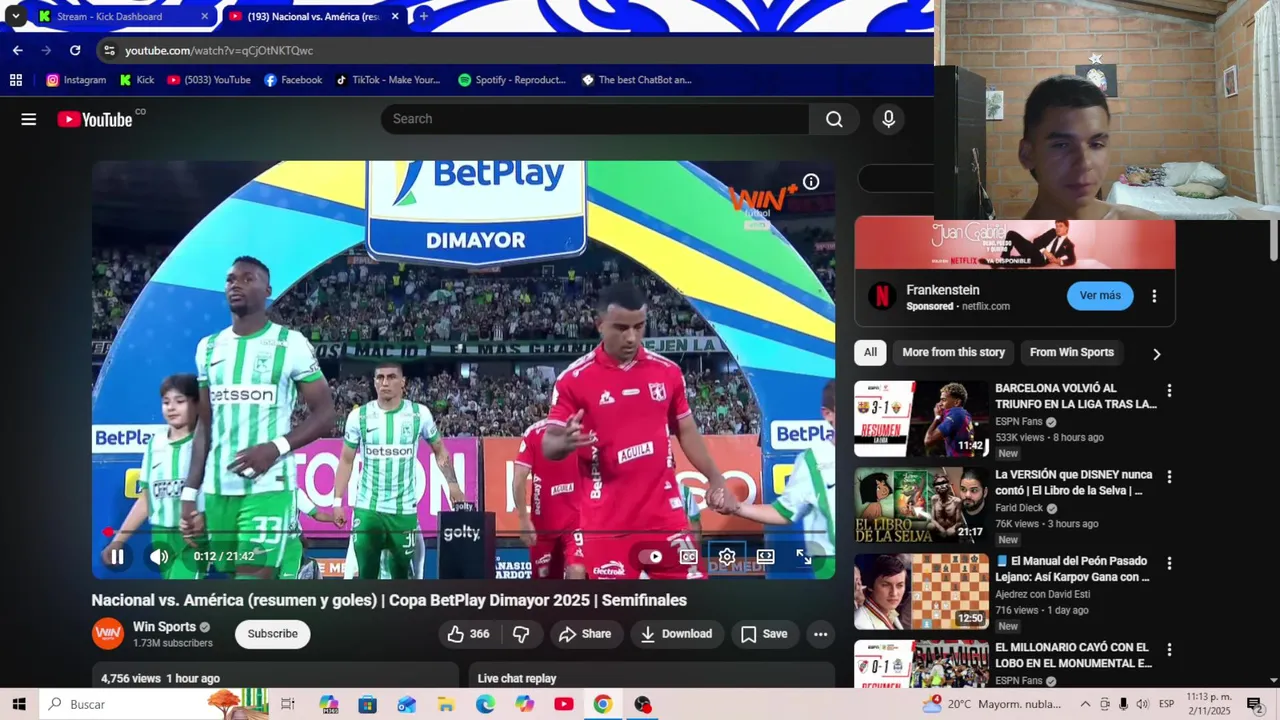
Task: Open El Manual del Peón Pasado thumbnail
Action: pyautogui.click(x=921, y=591)
